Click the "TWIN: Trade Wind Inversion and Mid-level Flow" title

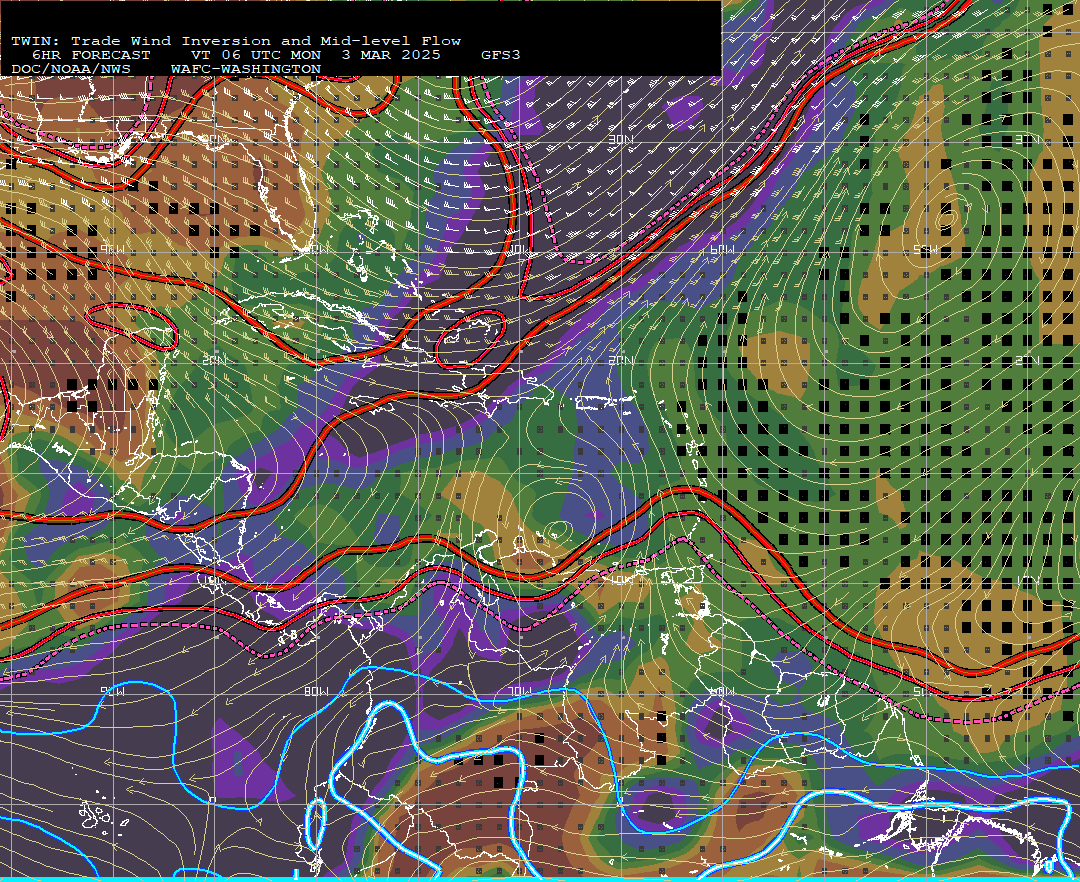[x=236, y=41]
